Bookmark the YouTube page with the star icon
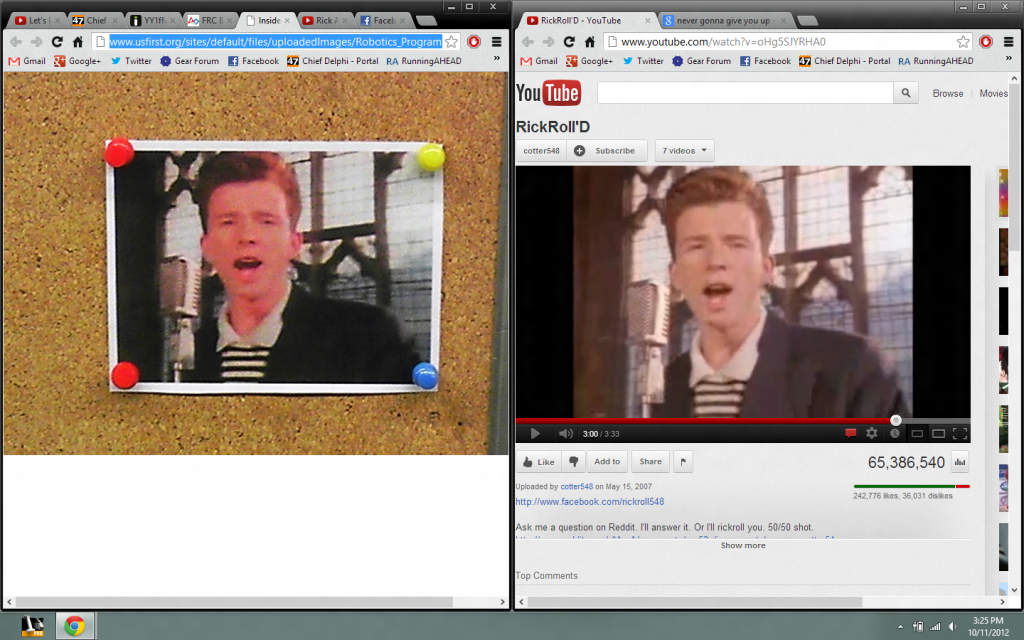This screenshot has width=1024, height=640. pos(963,42)
